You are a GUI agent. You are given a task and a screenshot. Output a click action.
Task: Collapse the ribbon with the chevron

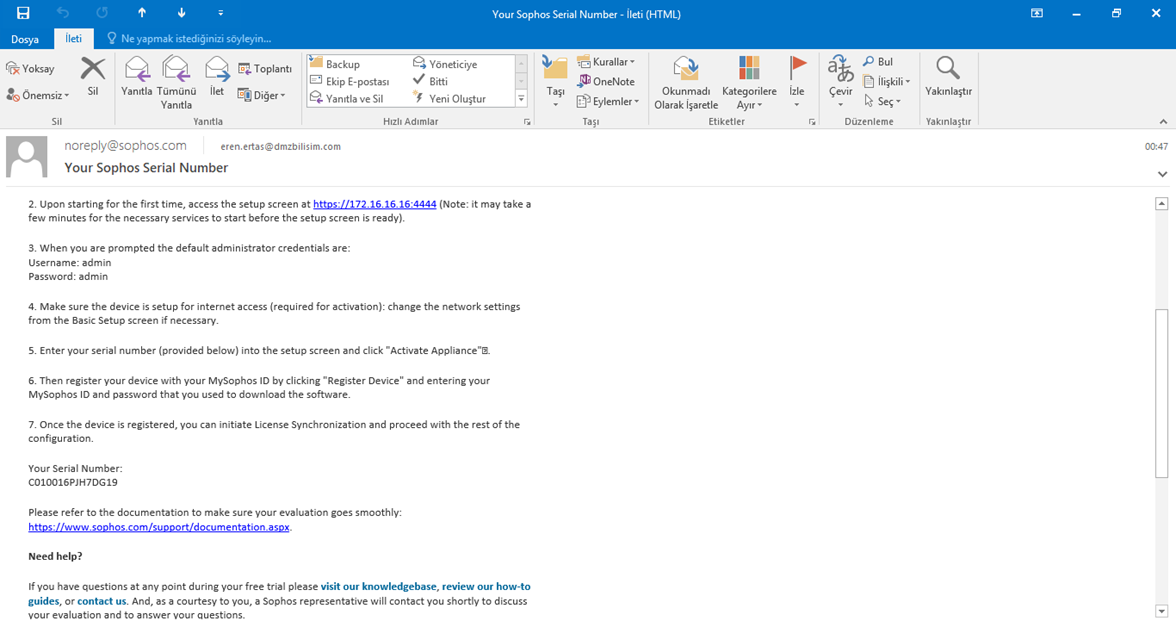click(x=1163, y=122)
